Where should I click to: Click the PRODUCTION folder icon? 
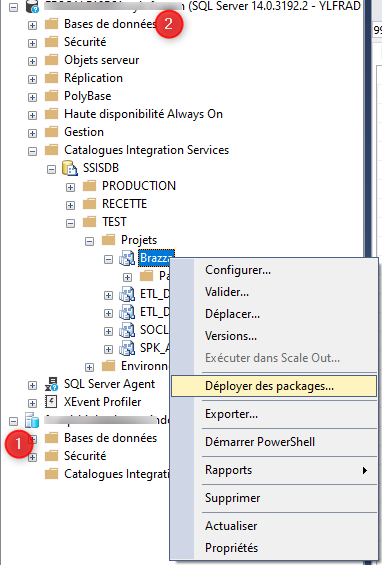click(89, 186)
